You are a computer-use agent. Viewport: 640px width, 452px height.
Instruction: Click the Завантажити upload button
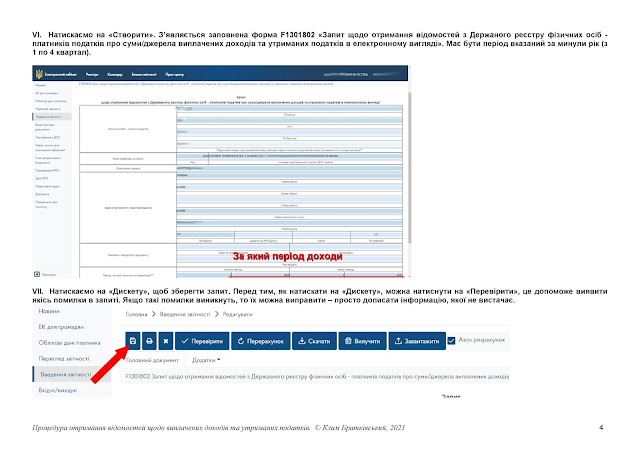(417, 341)
